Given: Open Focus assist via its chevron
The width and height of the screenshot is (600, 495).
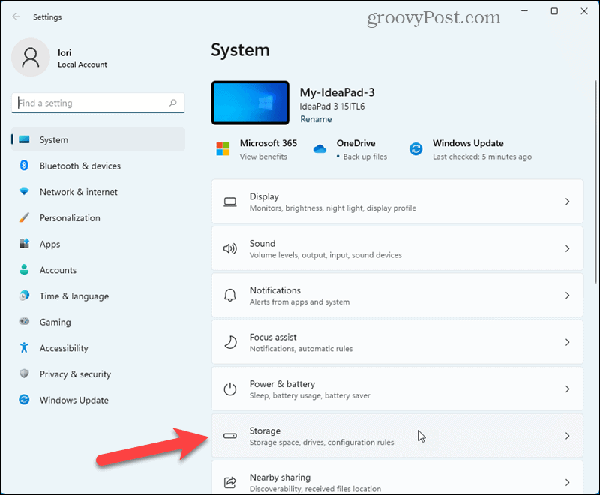Looking at the screenshot, I should pyautogui.click(x=567, y=342).
